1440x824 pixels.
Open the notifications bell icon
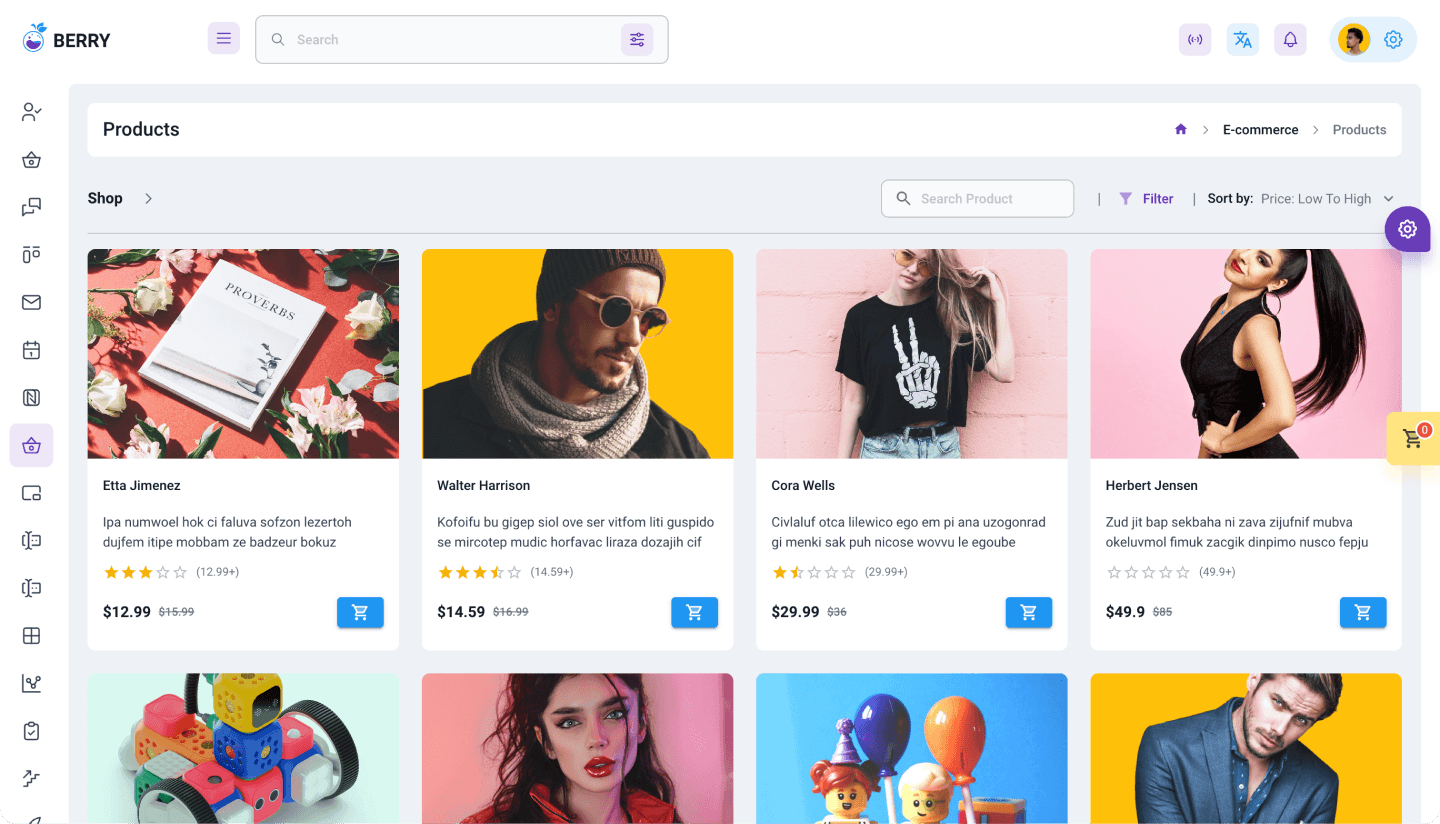pyautogui.click(x=1290, y=40)
